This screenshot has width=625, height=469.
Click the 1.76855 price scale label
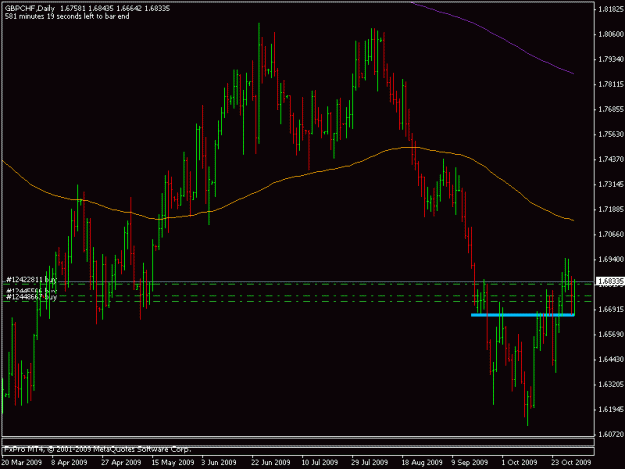[611, 109]
